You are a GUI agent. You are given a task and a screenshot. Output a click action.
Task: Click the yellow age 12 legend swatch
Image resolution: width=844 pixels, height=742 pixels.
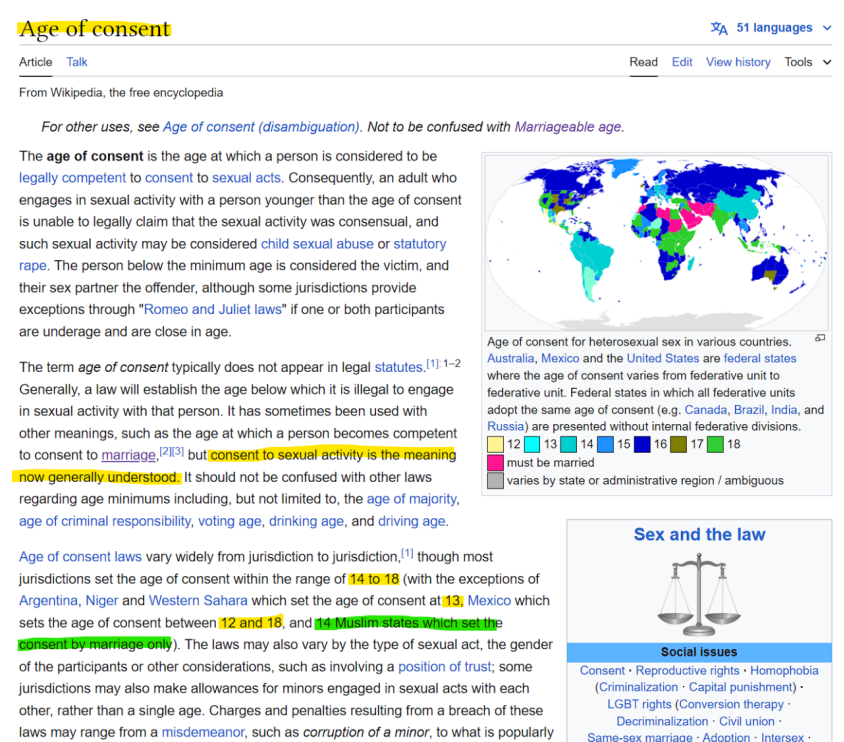(496, 444)
